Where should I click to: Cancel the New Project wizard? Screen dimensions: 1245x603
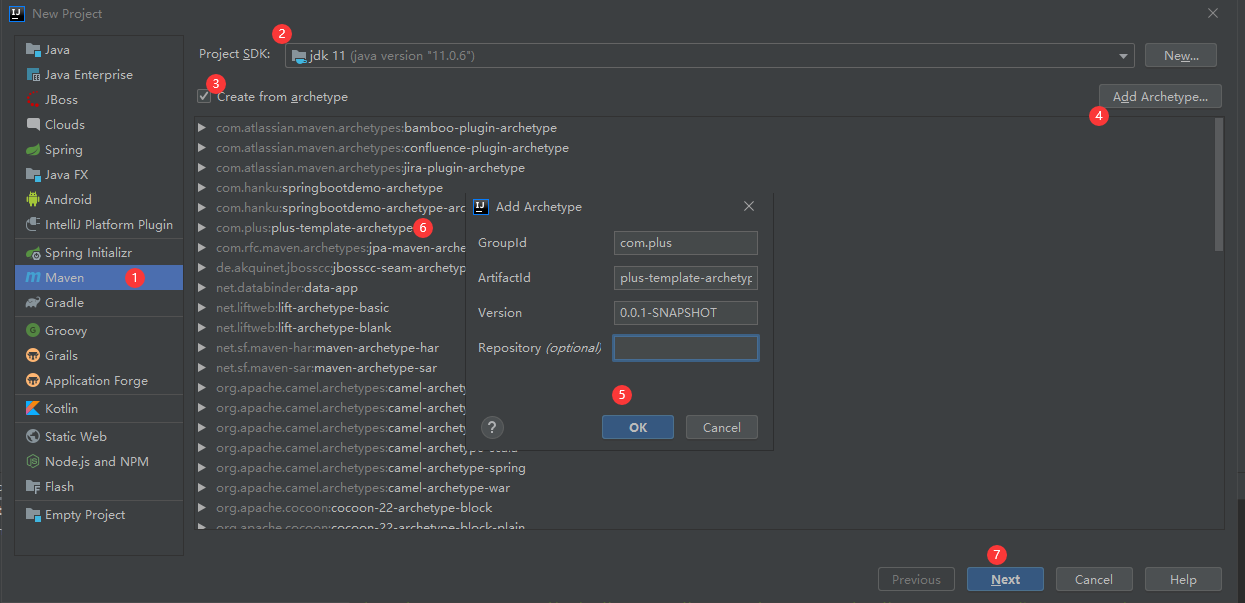click(x=1094, y=580)
